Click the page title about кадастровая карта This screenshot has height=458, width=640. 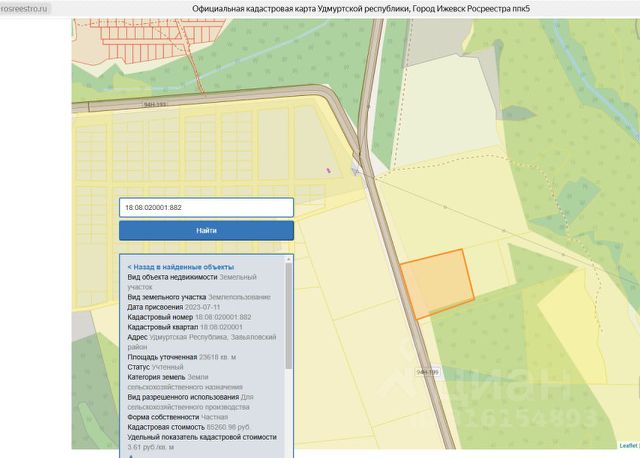[361, 9]
